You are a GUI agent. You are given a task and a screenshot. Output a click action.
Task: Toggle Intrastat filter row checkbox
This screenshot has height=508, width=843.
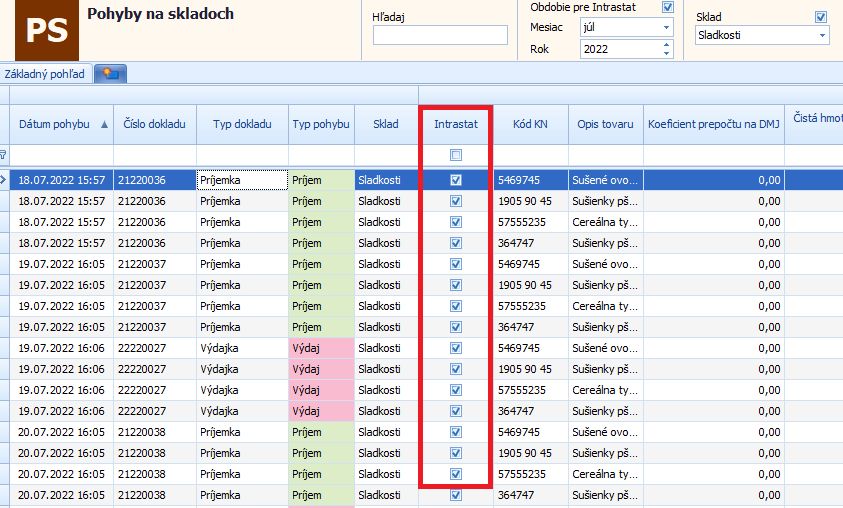point(456,155)
